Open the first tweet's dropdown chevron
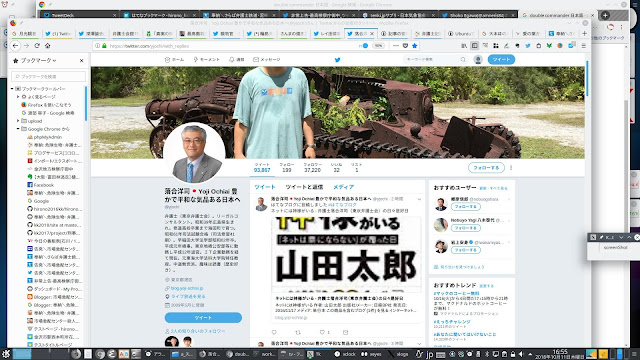The height and width of the screenshot is (360, 640). (x=419, y=199)
